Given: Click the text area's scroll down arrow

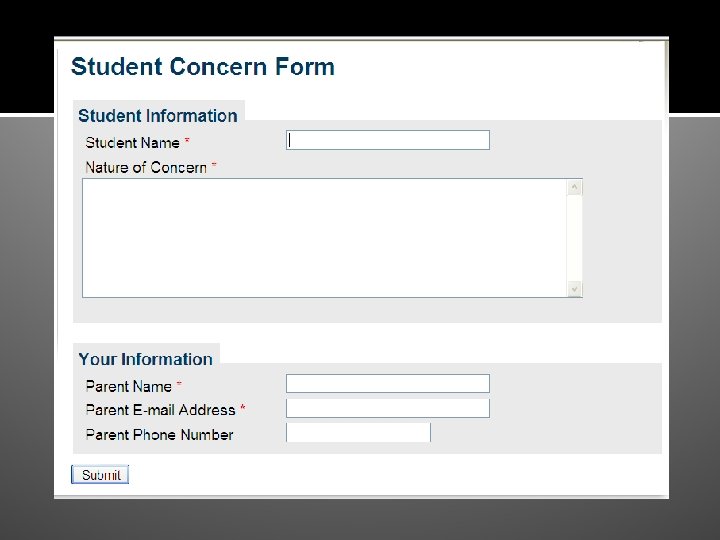Looking at the screenshot, I should [x=575, y=289].
